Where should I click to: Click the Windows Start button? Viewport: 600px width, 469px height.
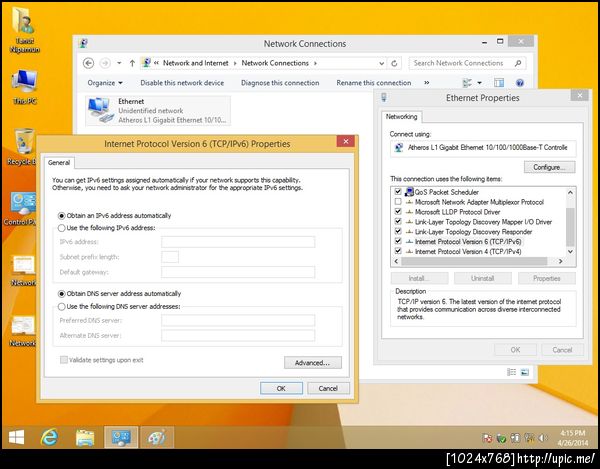pyautogui.click(x=16, y=437)
